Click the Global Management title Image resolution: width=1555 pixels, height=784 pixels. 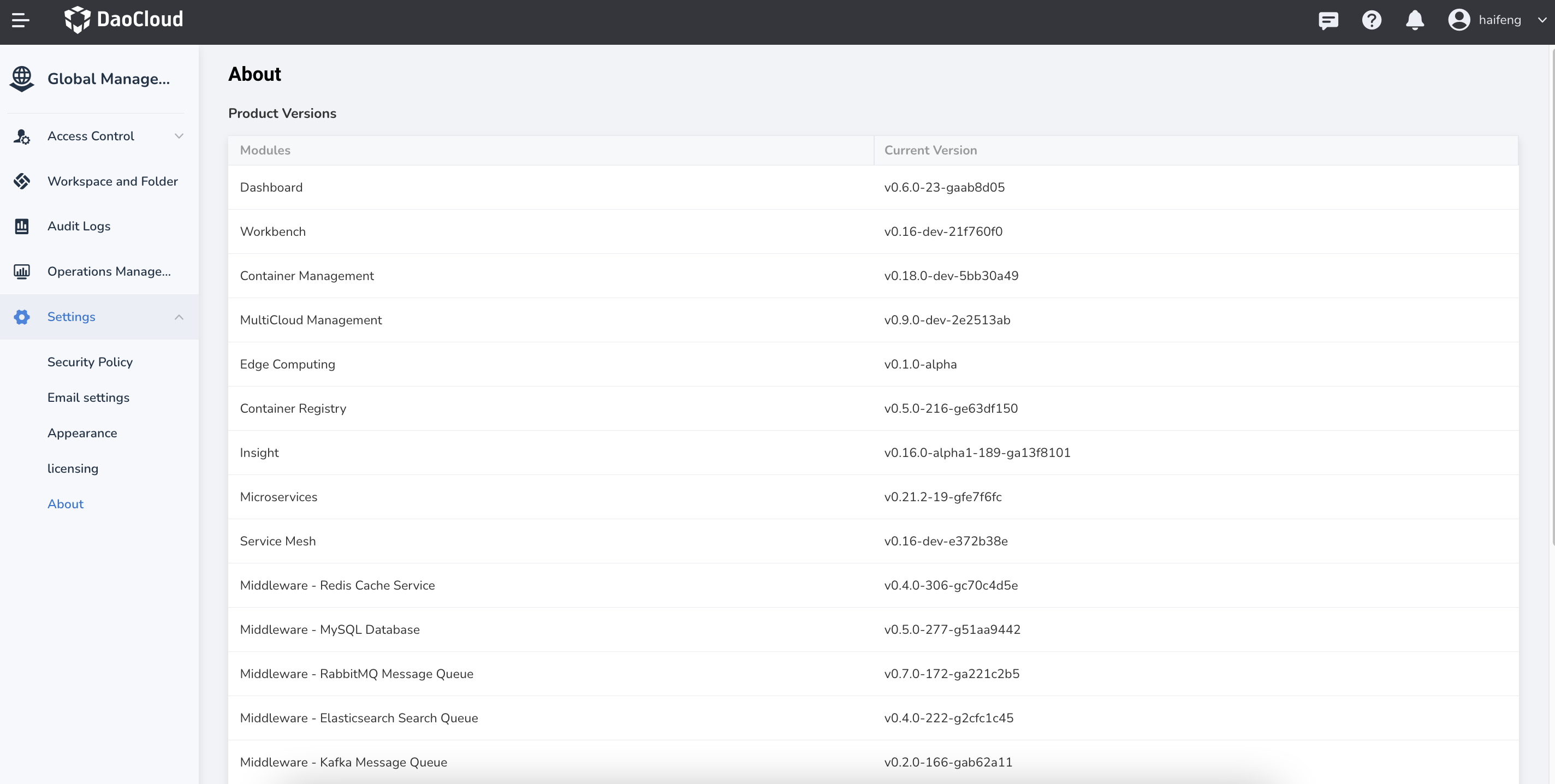click(109, 79)
